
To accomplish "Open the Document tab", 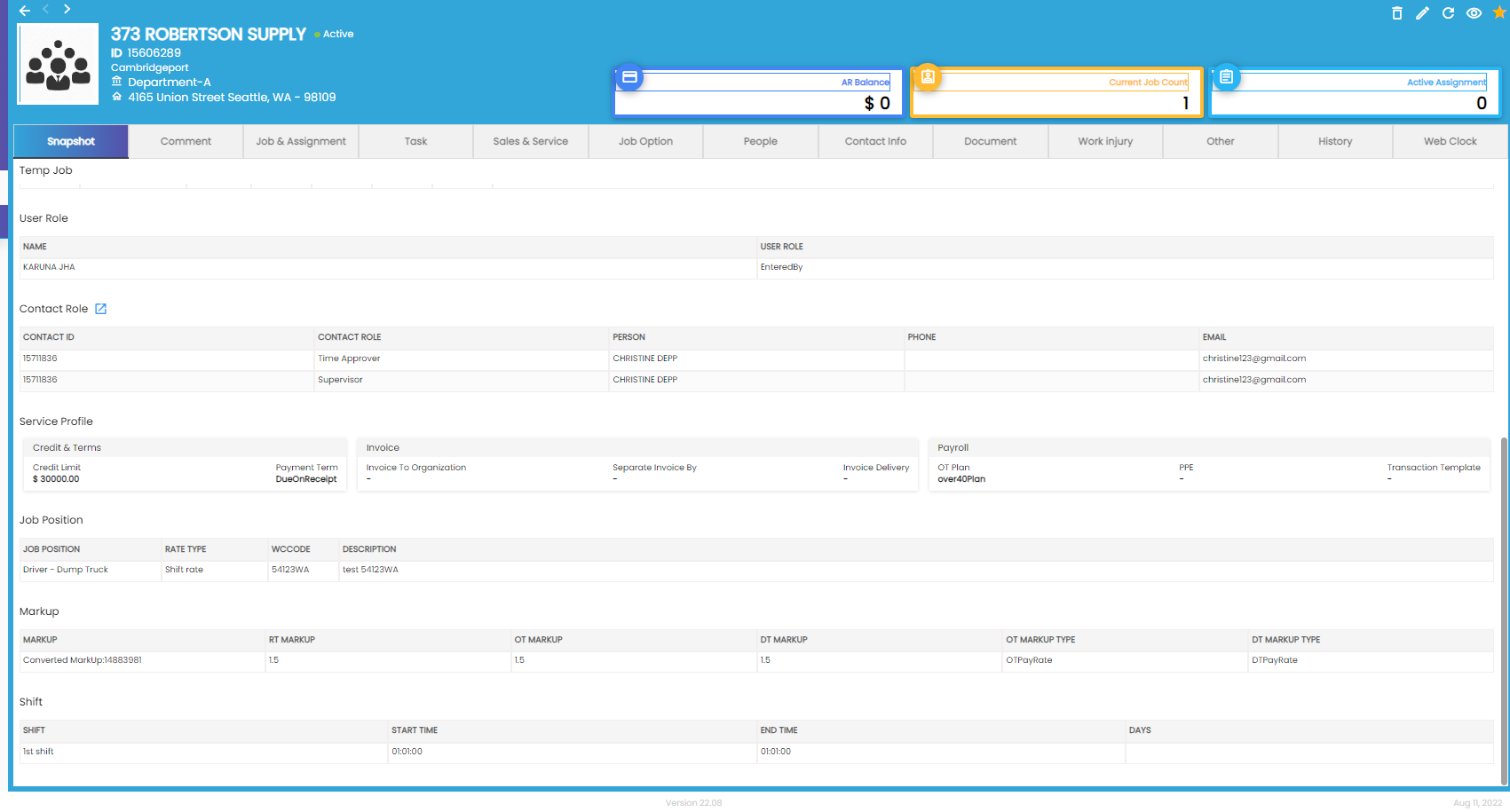I will click(x=991, y=141).
